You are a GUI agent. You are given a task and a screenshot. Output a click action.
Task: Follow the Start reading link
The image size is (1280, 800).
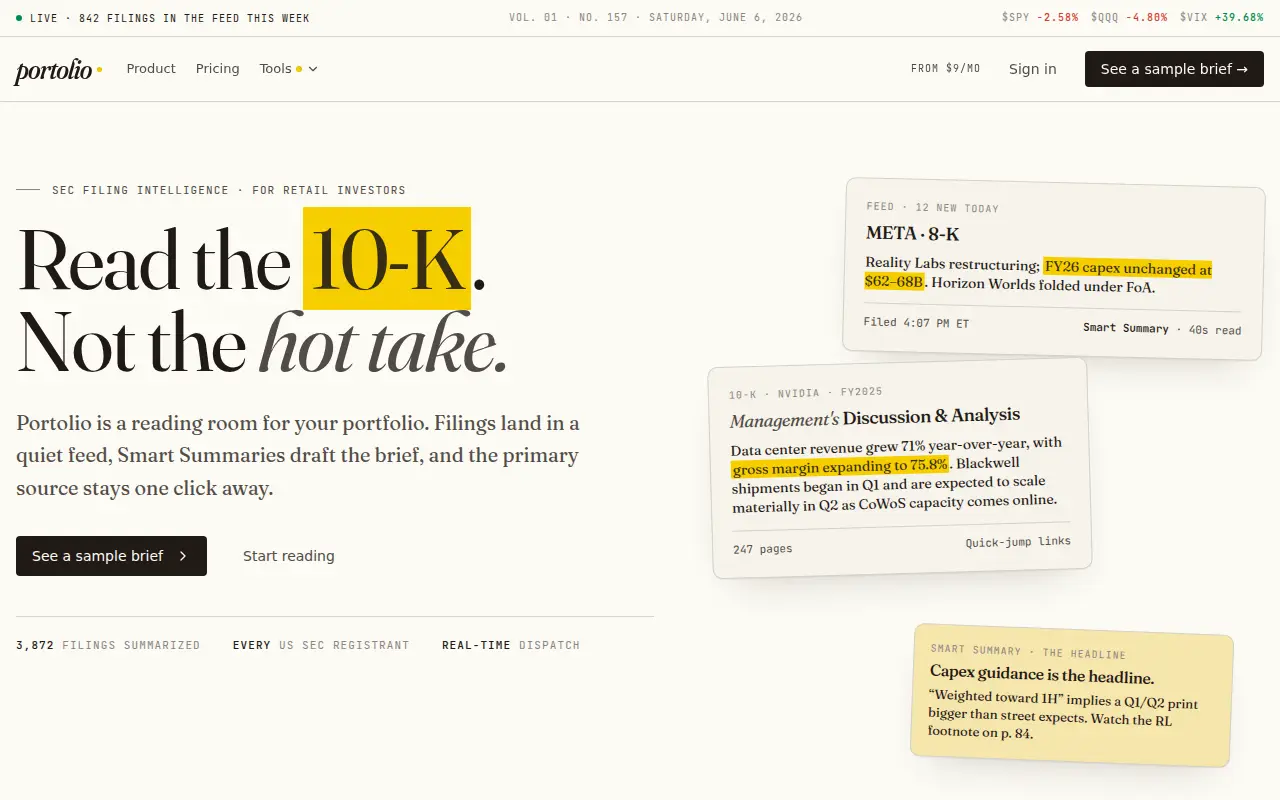pos(289,556)
